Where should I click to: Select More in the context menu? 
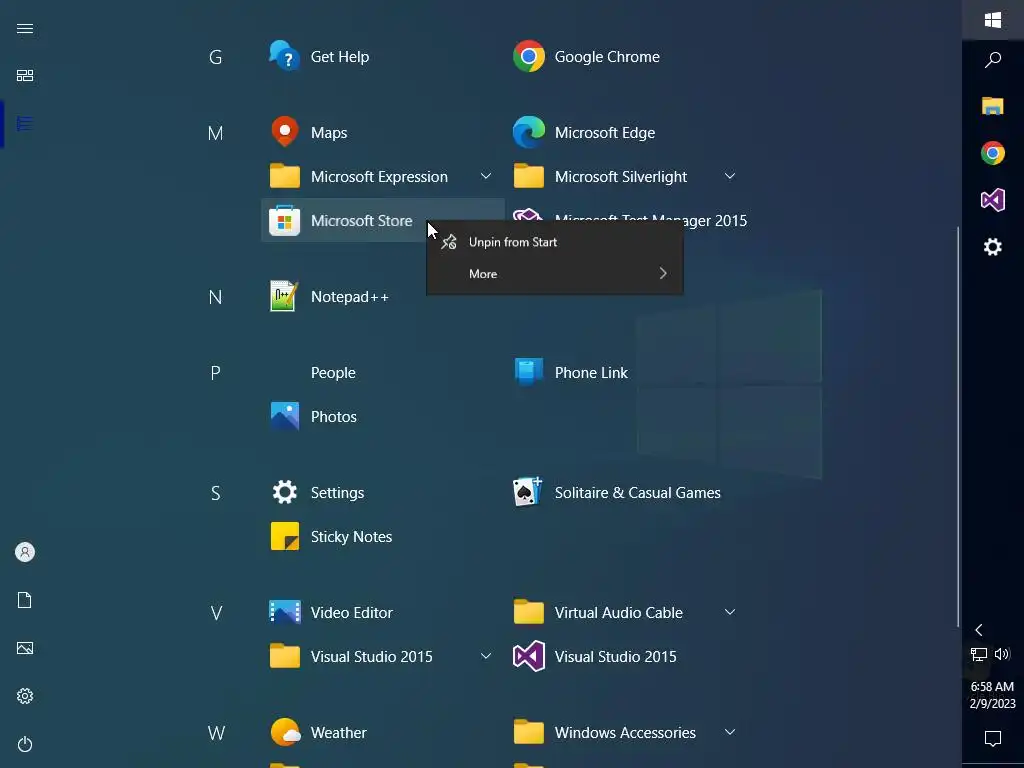click(x=554, y=274)
